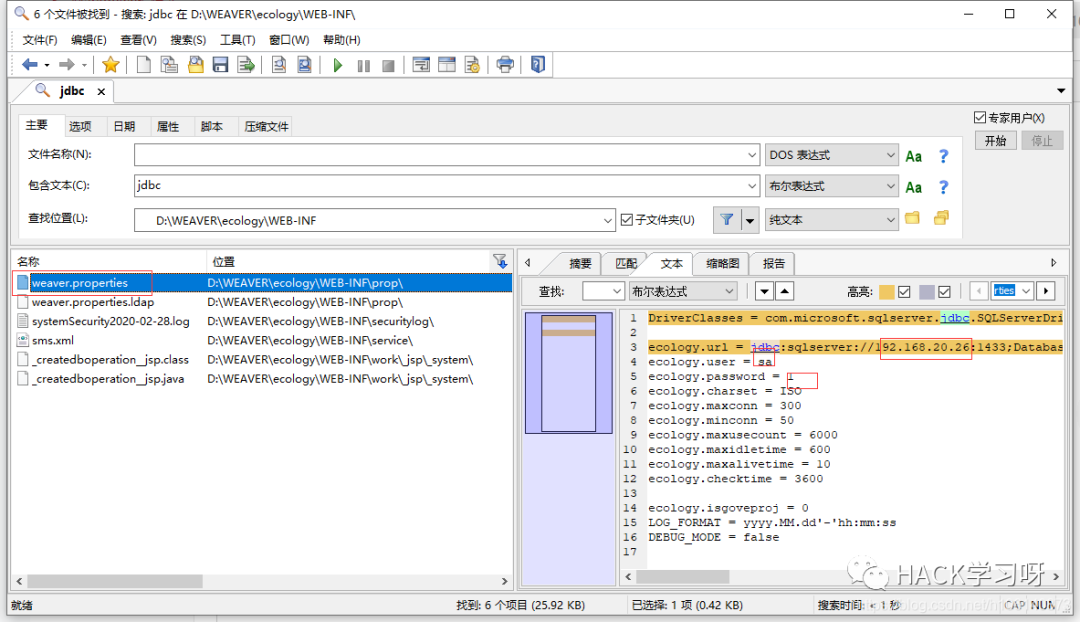
Task: Click the filter funnel icon
Action: click(727, 220)
